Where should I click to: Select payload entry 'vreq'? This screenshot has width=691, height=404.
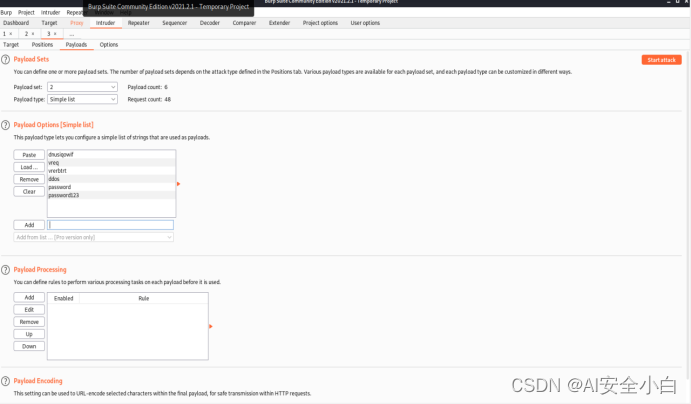pyautogui.click(x=111, y=163)
